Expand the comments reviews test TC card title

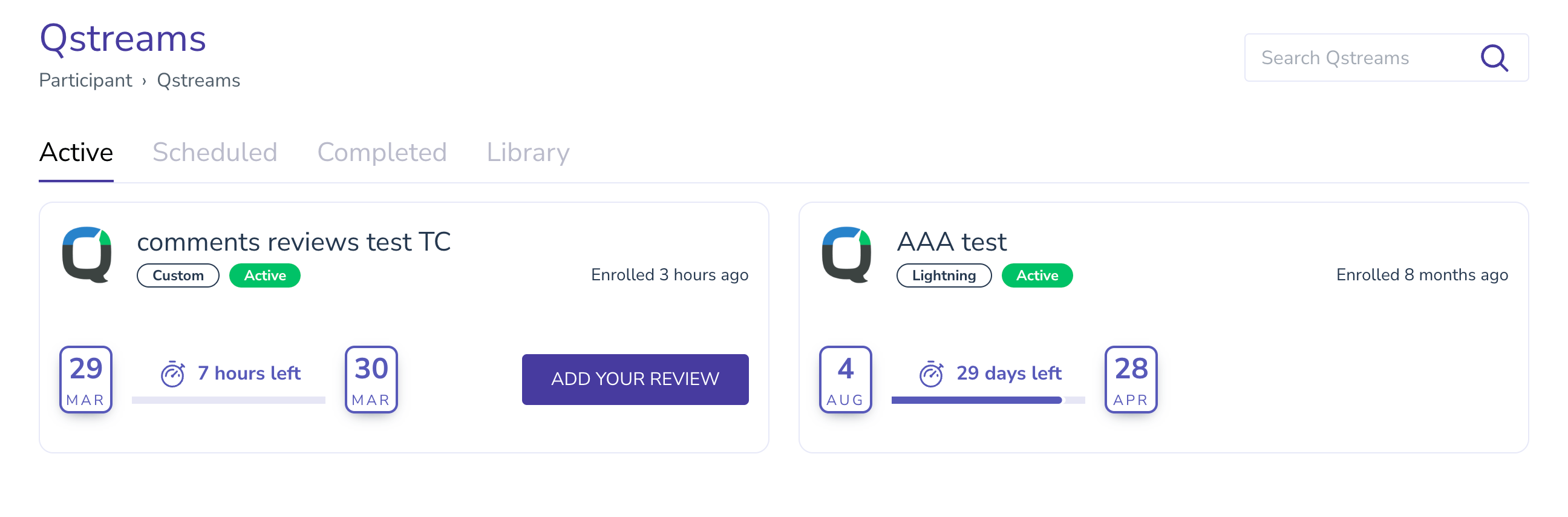[294, 242]
